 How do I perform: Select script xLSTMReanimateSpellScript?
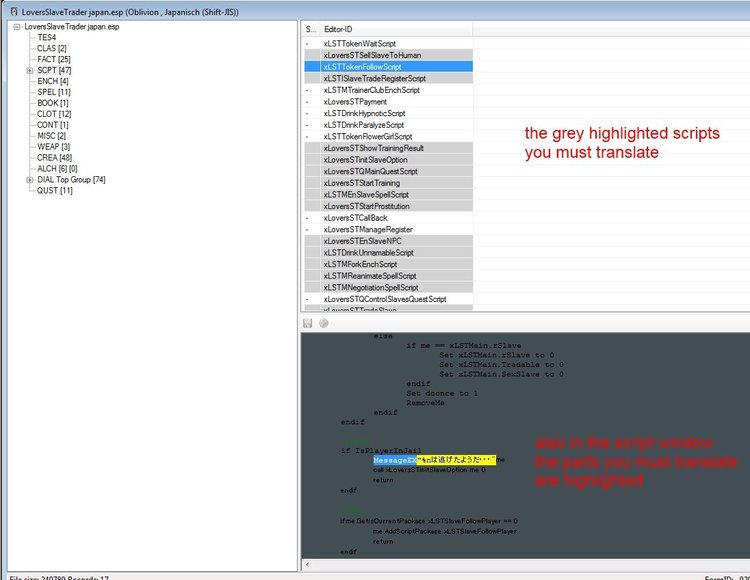388,276
